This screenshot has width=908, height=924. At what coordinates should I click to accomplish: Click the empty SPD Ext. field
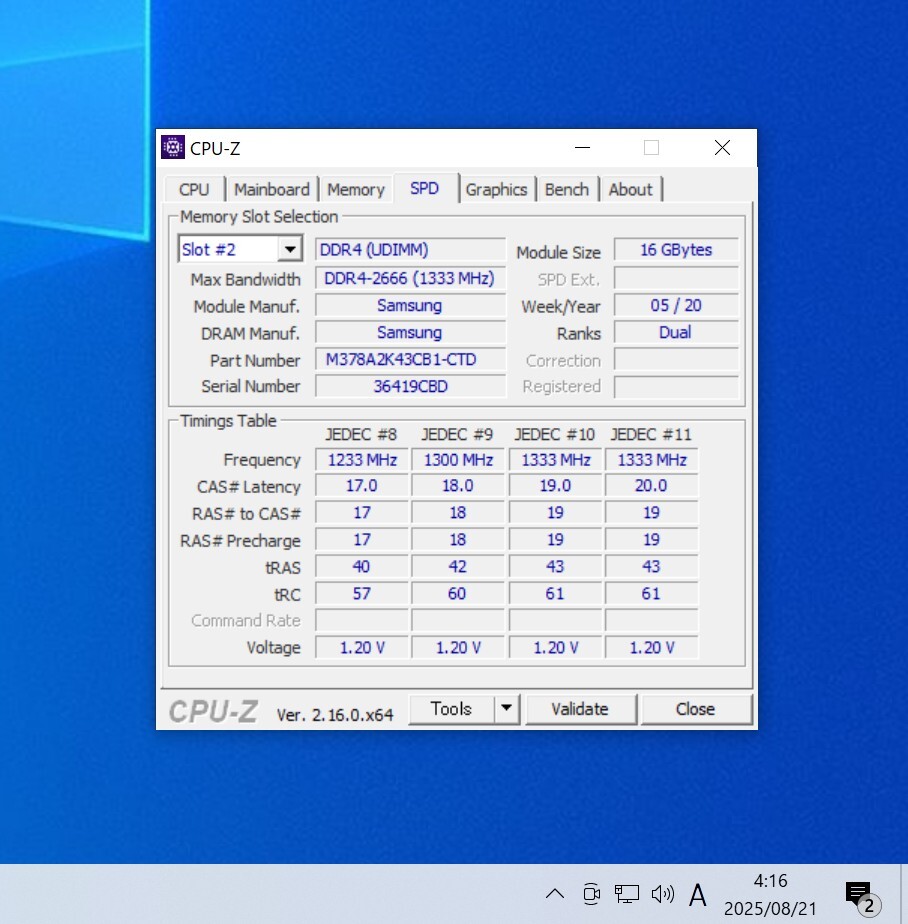tap(676, 278)
